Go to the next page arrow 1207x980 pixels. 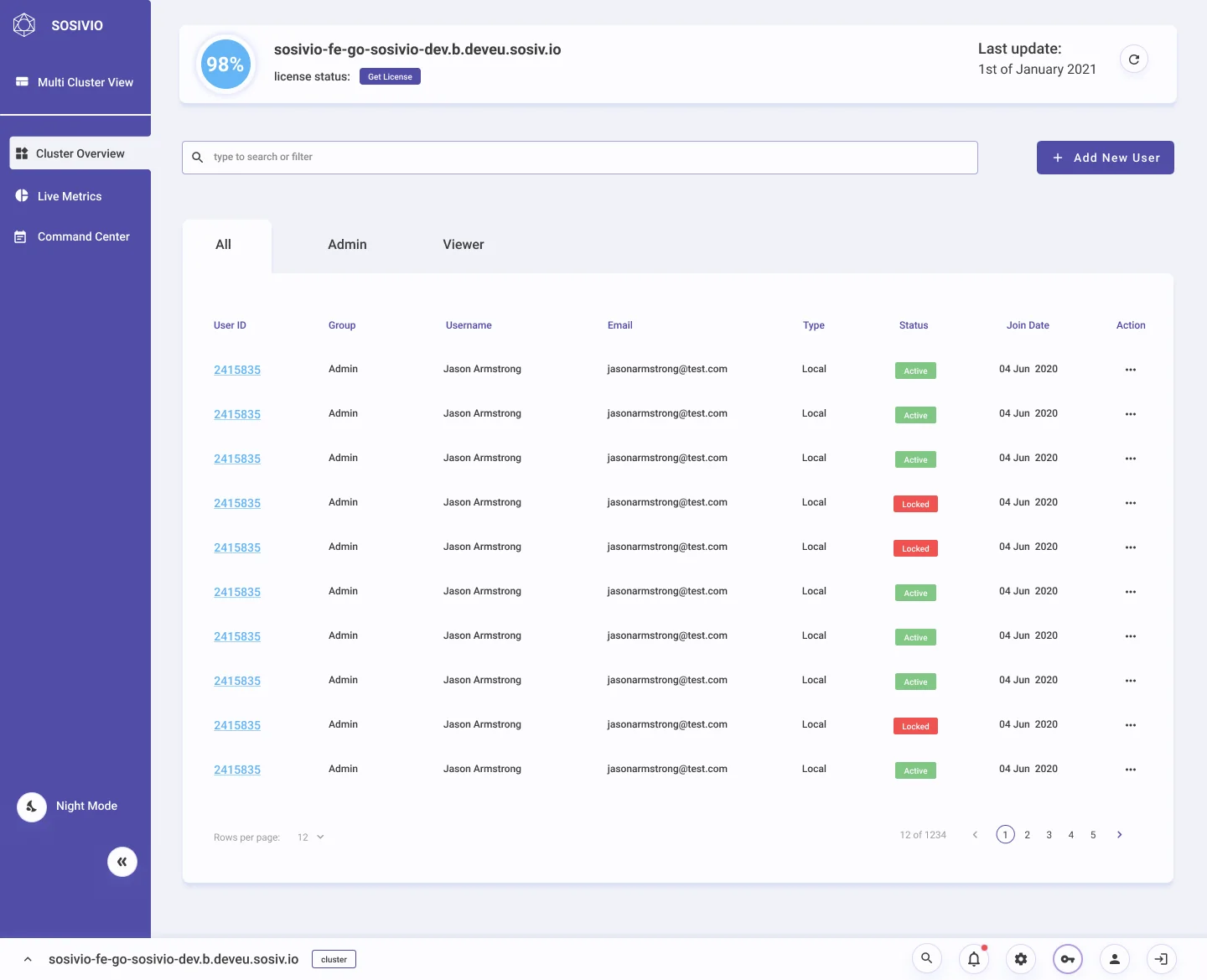1120,835
